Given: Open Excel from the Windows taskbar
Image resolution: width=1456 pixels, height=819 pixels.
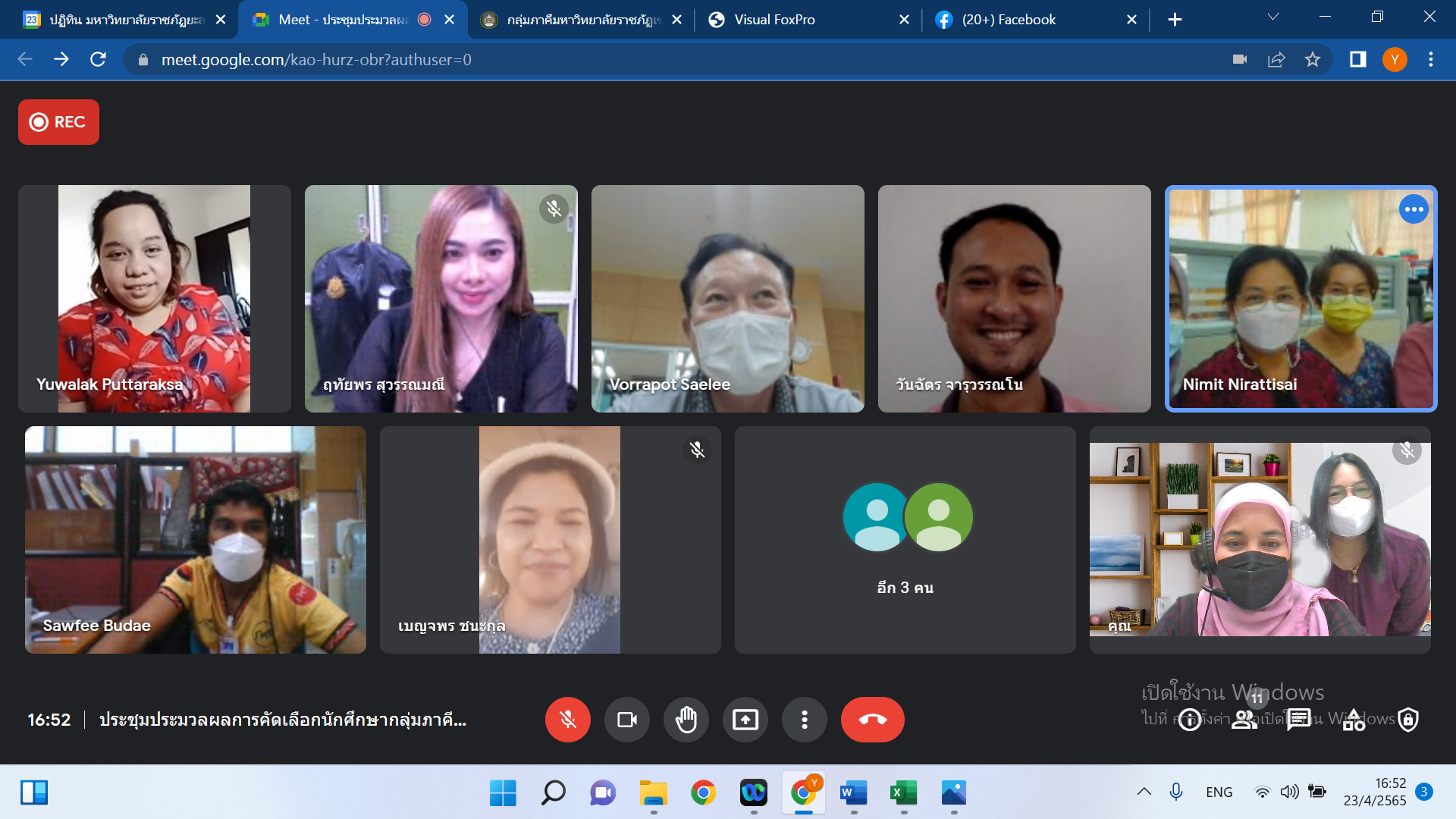Looking at the screenshot, I should click(903, 792).
